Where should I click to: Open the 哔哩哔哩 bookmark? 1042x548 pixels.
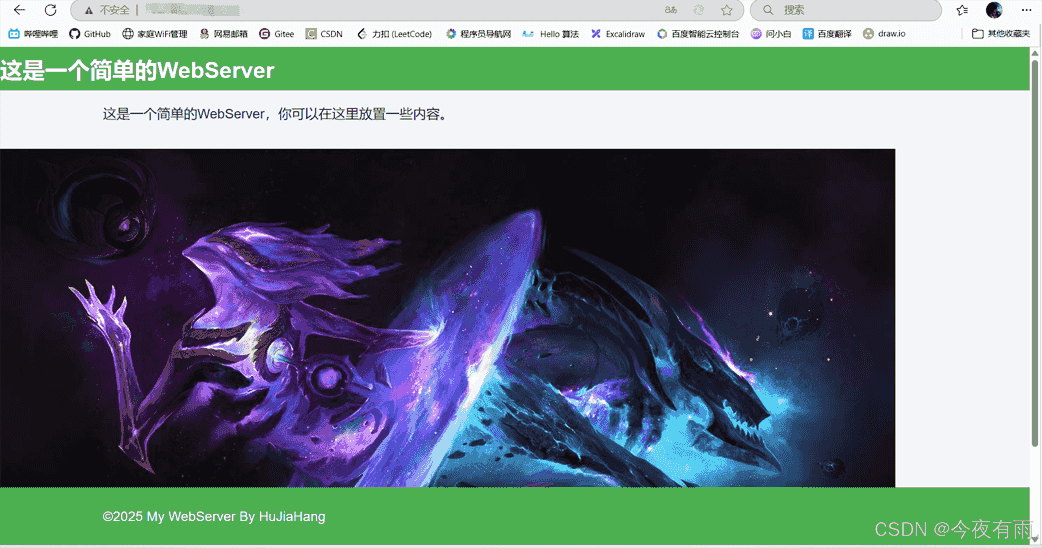point(33,34)
